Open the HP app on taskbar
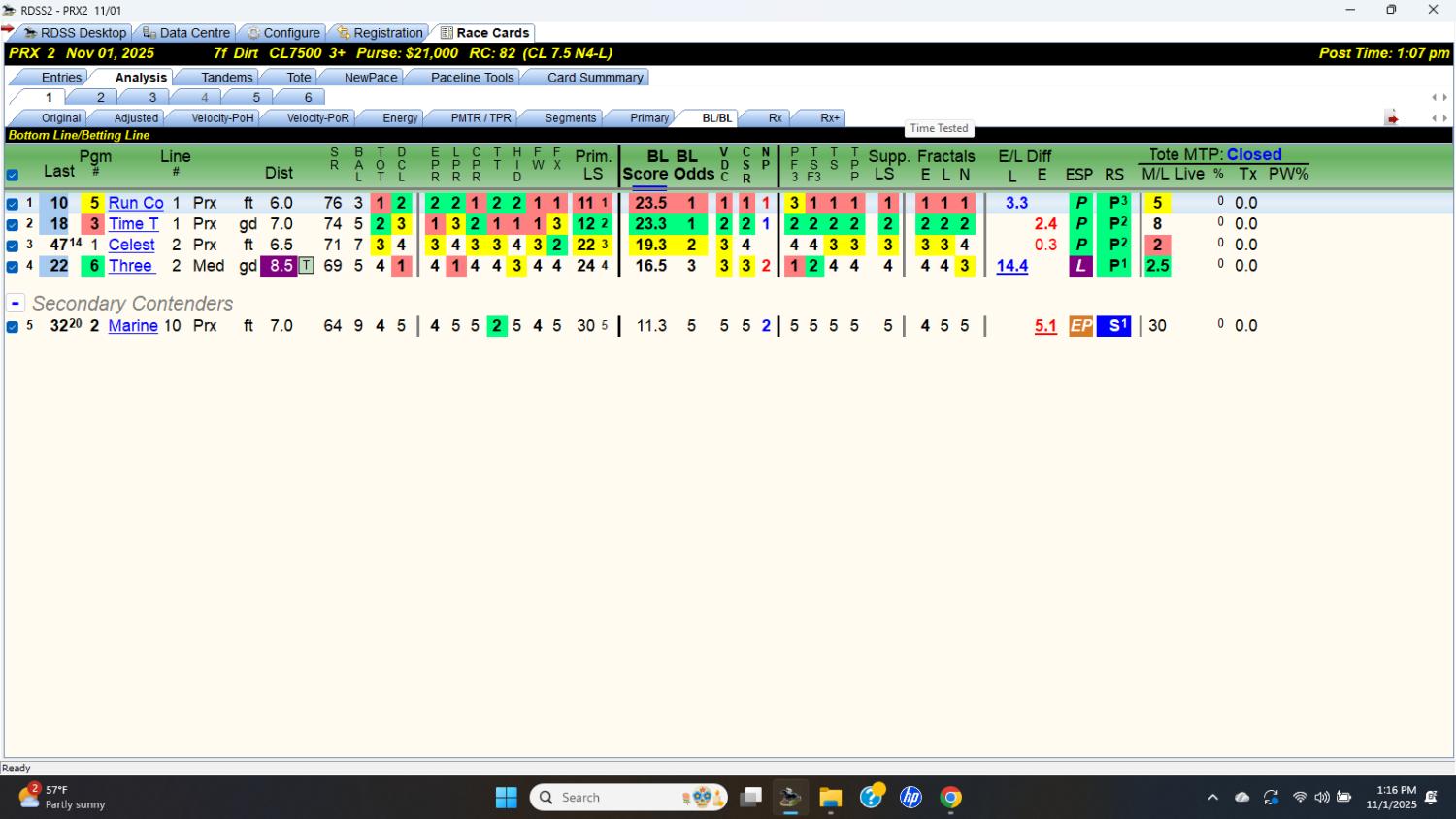 point(910,798)
